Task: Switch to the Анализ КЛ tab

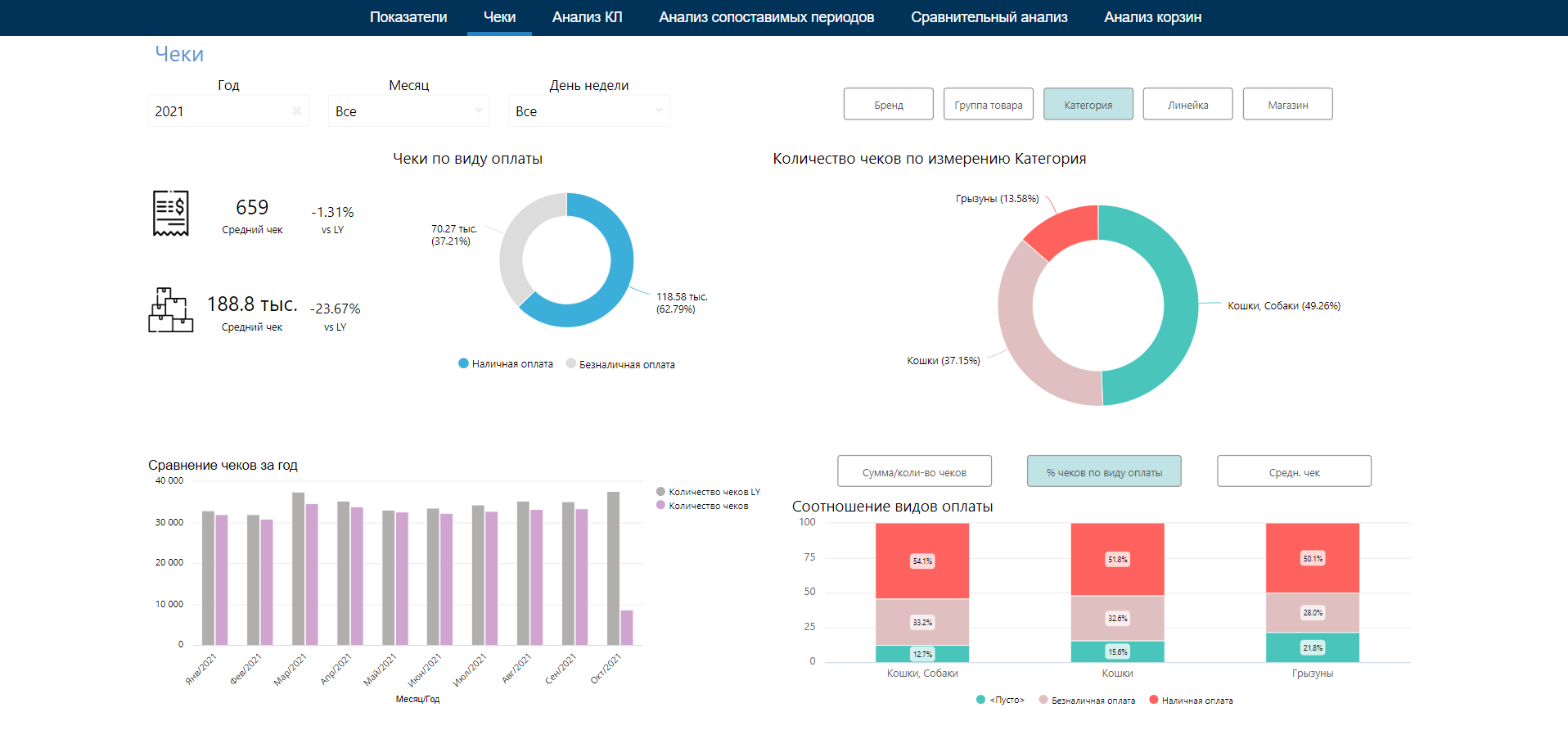Action: coord(587,17)
